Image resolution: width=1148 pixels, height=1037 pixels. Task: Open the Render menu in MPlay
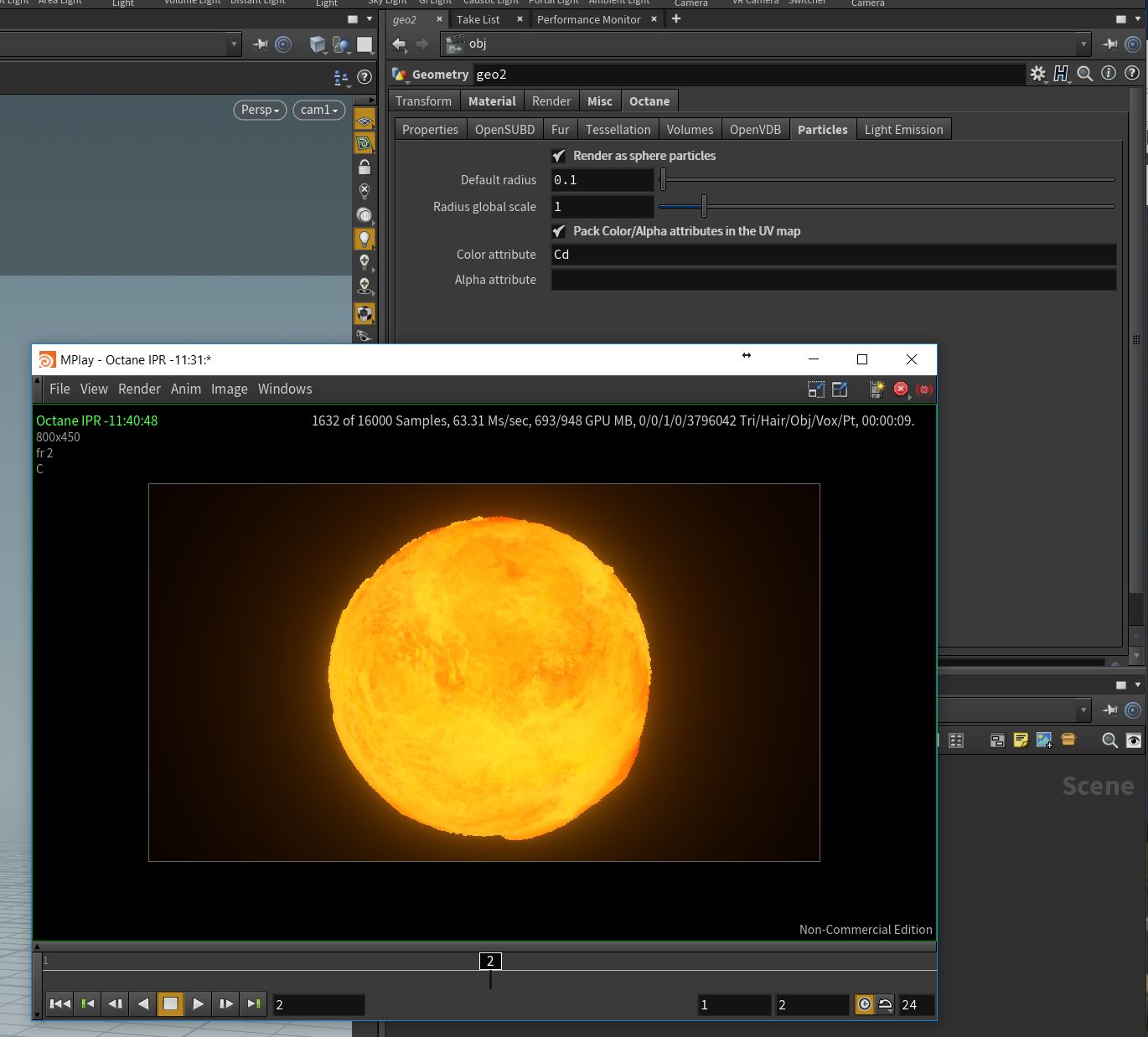tap(139, 389)
